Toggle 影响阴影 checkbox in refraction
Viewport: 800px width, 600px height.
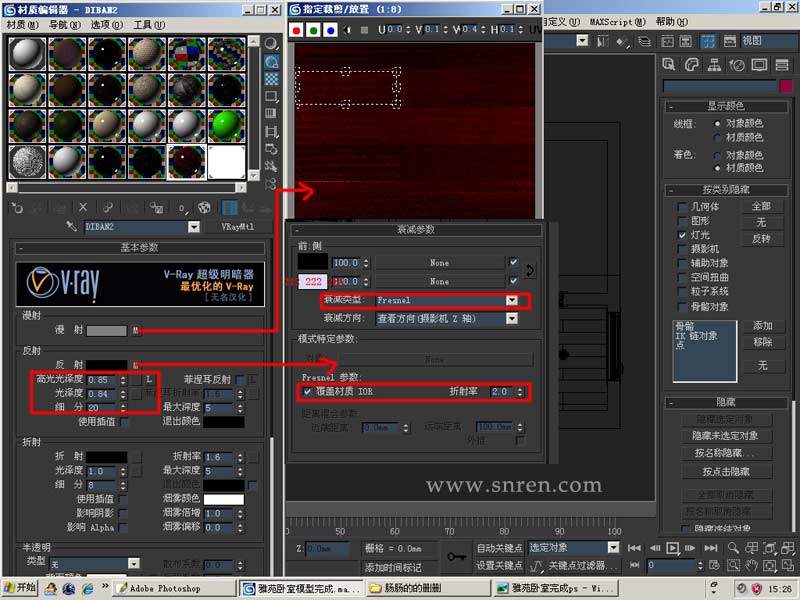pyautogui.click(x=123, y=513)
